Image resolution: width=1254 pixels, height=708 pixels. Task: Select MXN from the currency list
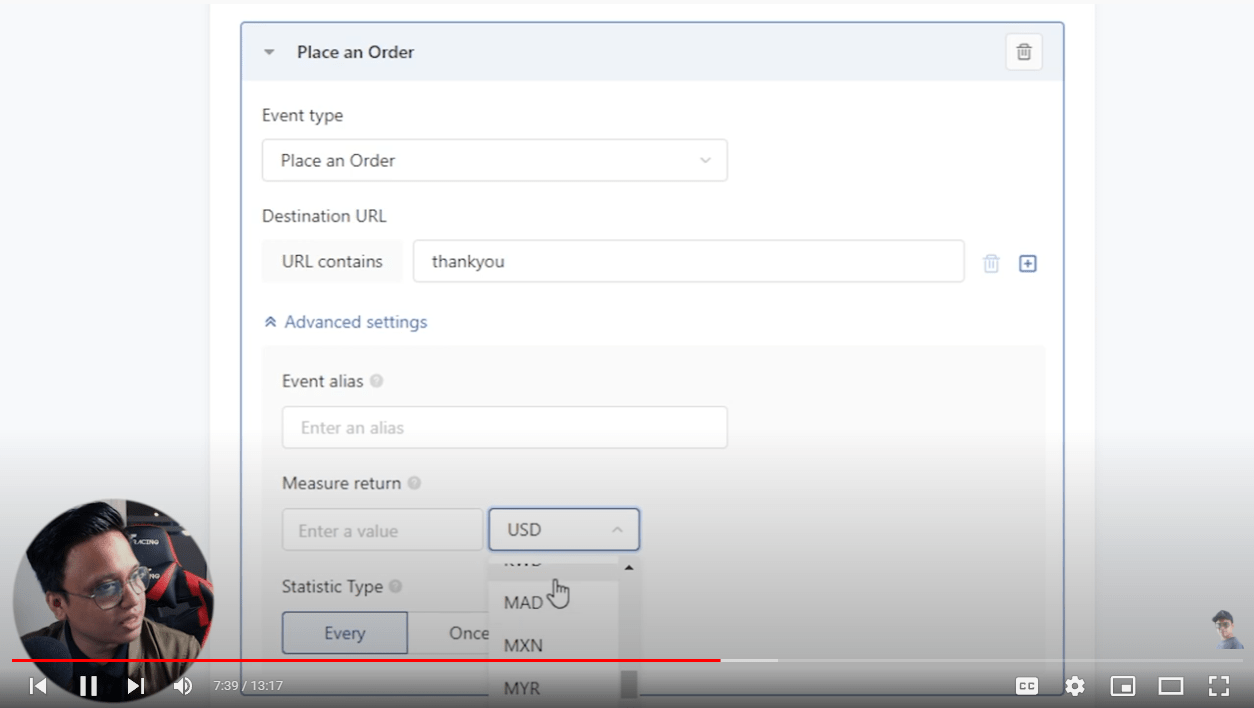click(x=523, y=645)
